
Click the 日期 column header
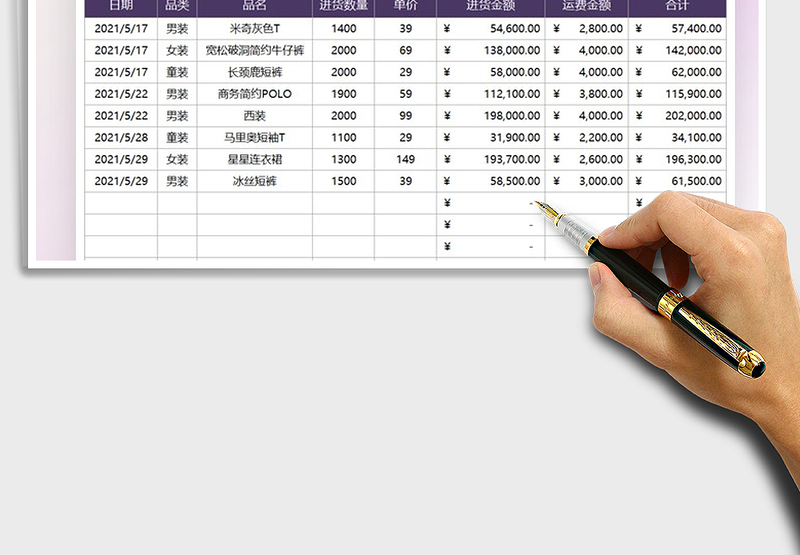pos(121,6)
